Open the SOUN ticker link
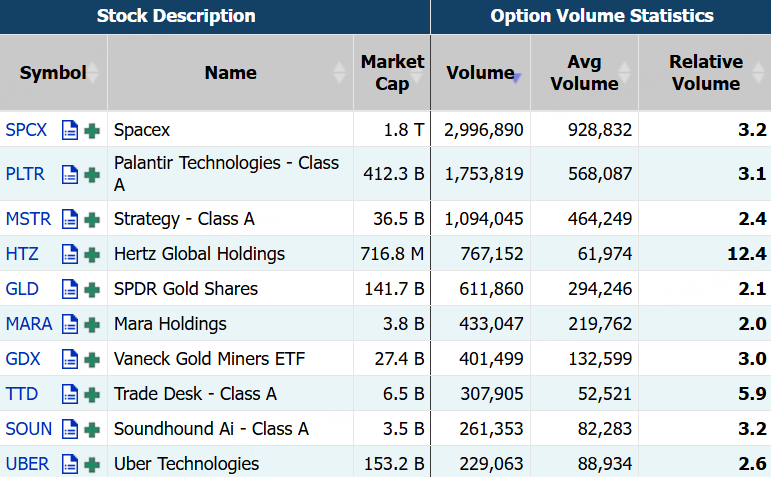771x477 pixels. point(29,429)
